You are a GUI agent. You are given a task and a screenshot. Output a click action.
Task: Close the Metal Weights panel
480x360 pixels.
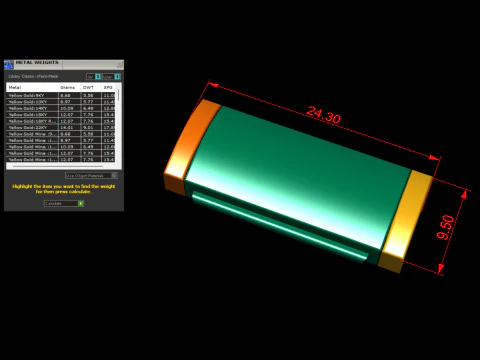119,64
